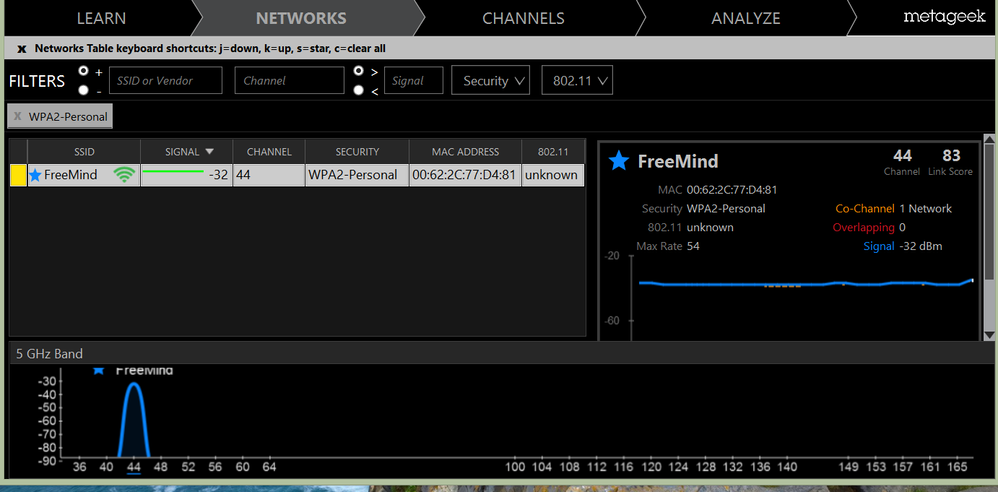Click the Overlapping 0 label
Screen dimensions: 998x492
point(869,228)
